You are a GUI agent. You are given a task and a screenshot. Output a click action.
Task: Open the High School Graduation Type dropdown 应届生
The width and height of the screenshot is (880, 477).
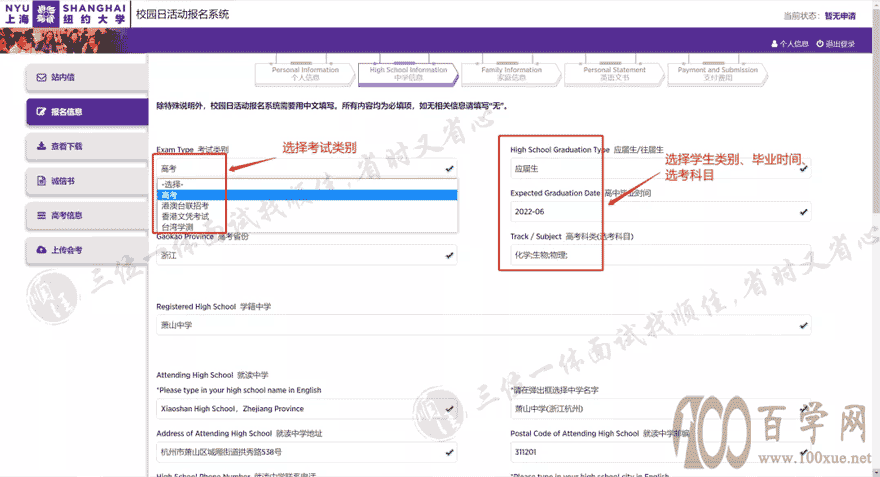point(661,168)
